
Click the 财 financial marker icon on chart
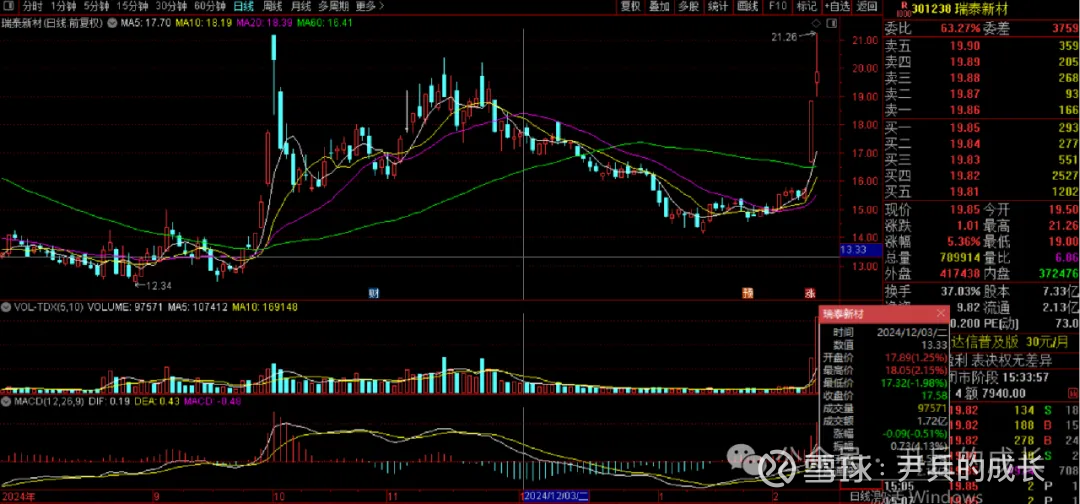pyautogui.click(x=373, y=293)
